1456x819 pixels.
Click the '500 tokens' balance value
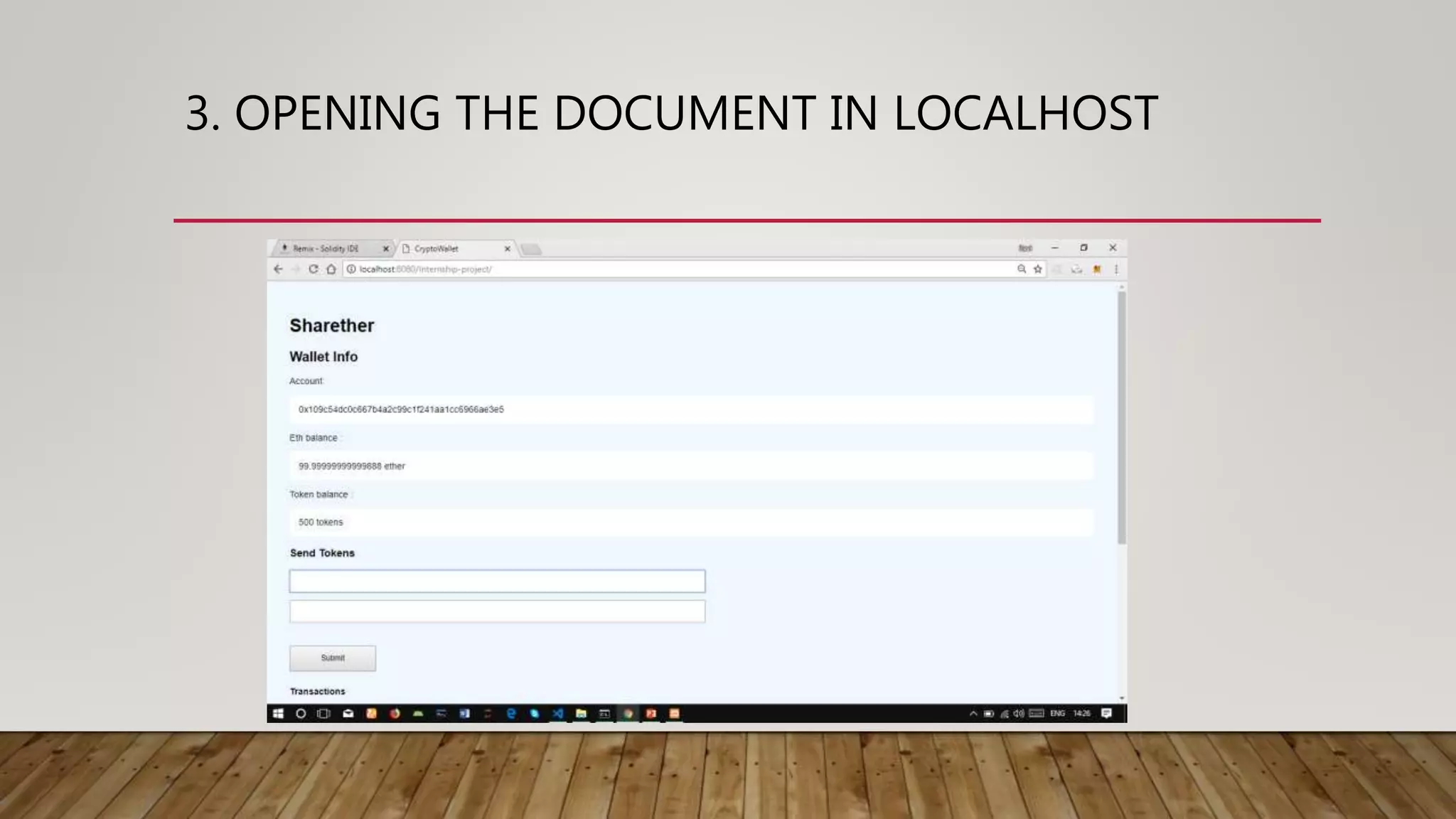pyautogui.click(x=321, y=523)
